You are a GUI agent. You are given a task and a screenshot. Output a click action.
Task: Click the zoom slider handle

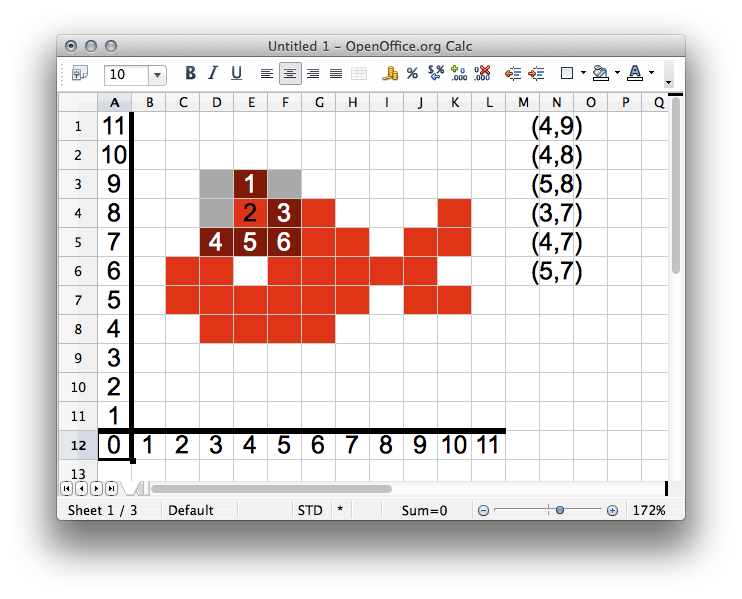click(560, 510)
